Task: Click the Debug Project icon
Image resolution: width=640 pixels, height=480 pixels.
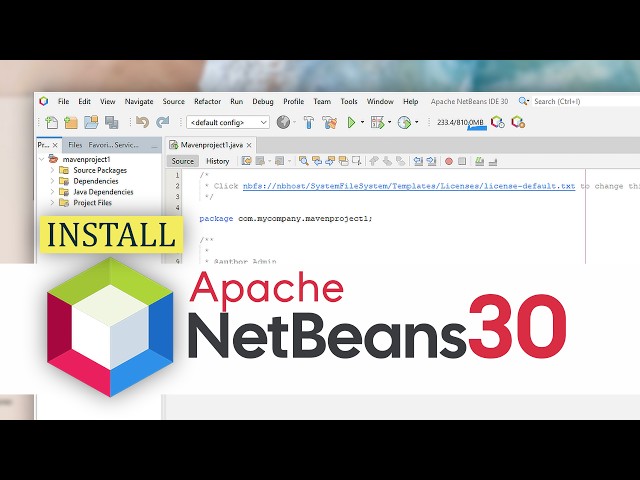Action: (x=377, y=122)
